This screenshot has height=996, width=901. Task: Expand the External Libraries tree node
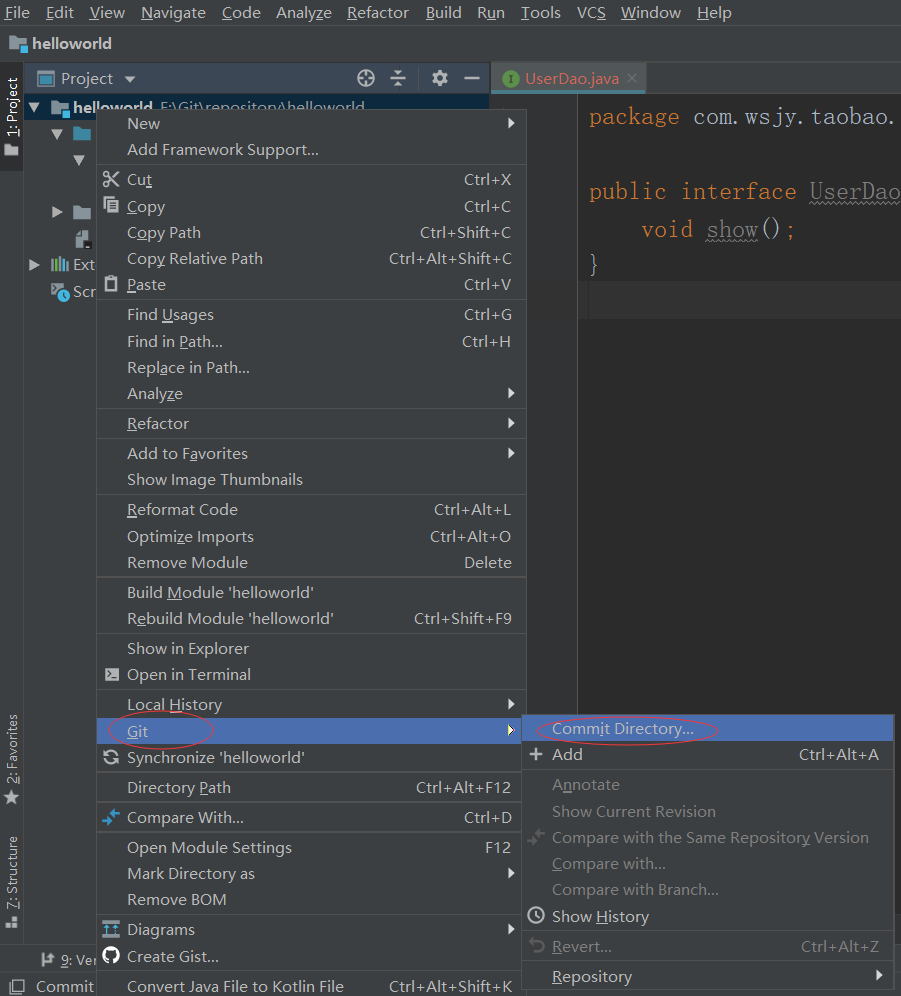click(34, 265)
